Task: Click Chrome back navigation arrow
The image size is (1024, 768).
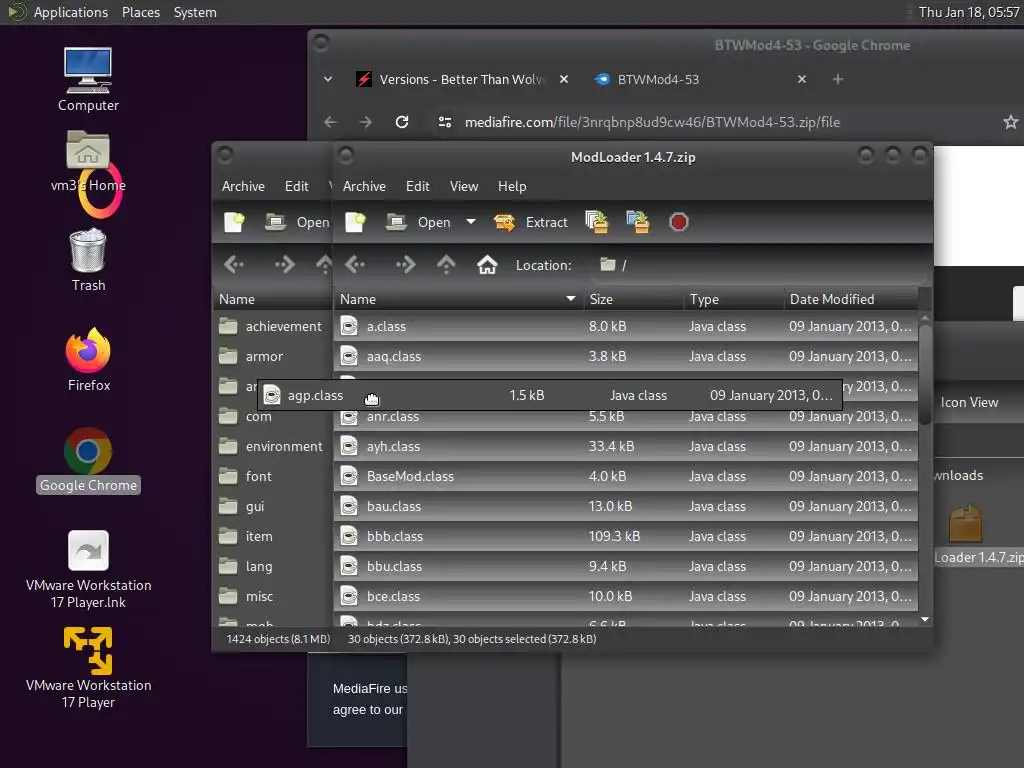Action: [330, 122]
